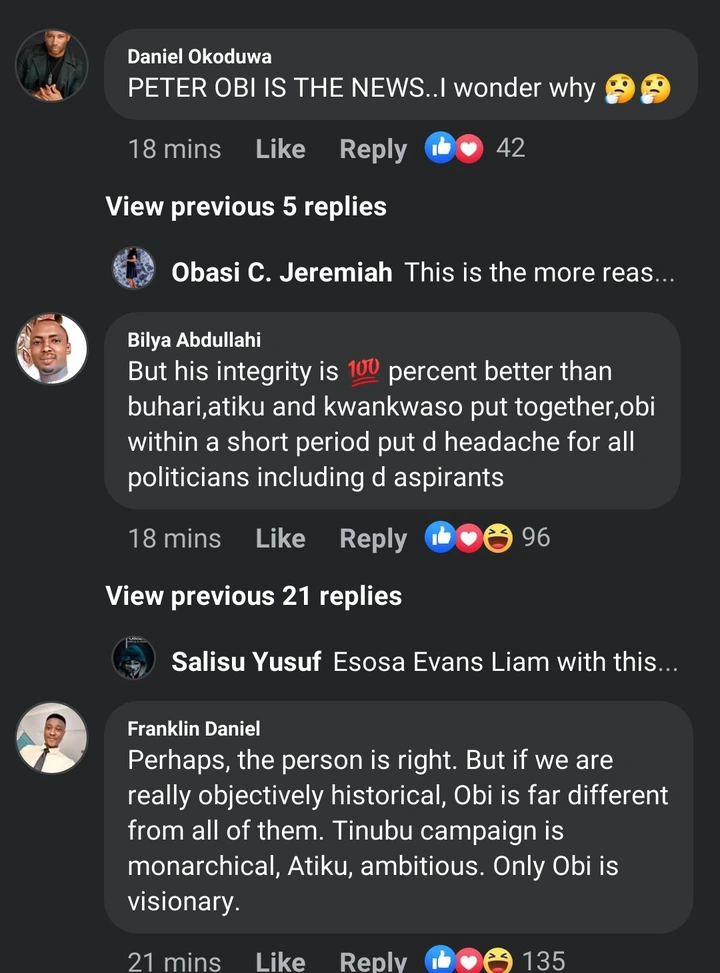Open Franklin Daniel's profile picture

[x=52, y=738]
